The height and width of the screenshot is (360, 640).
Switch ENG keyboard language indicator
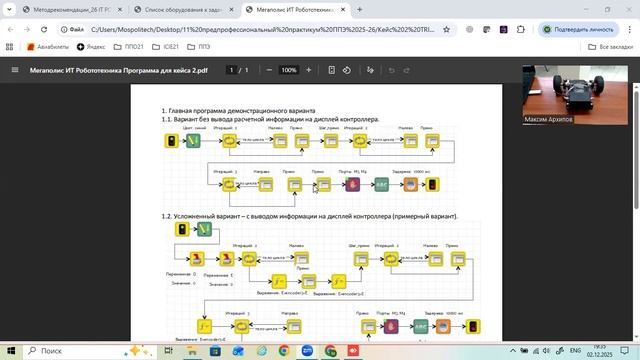coord(575,351)
